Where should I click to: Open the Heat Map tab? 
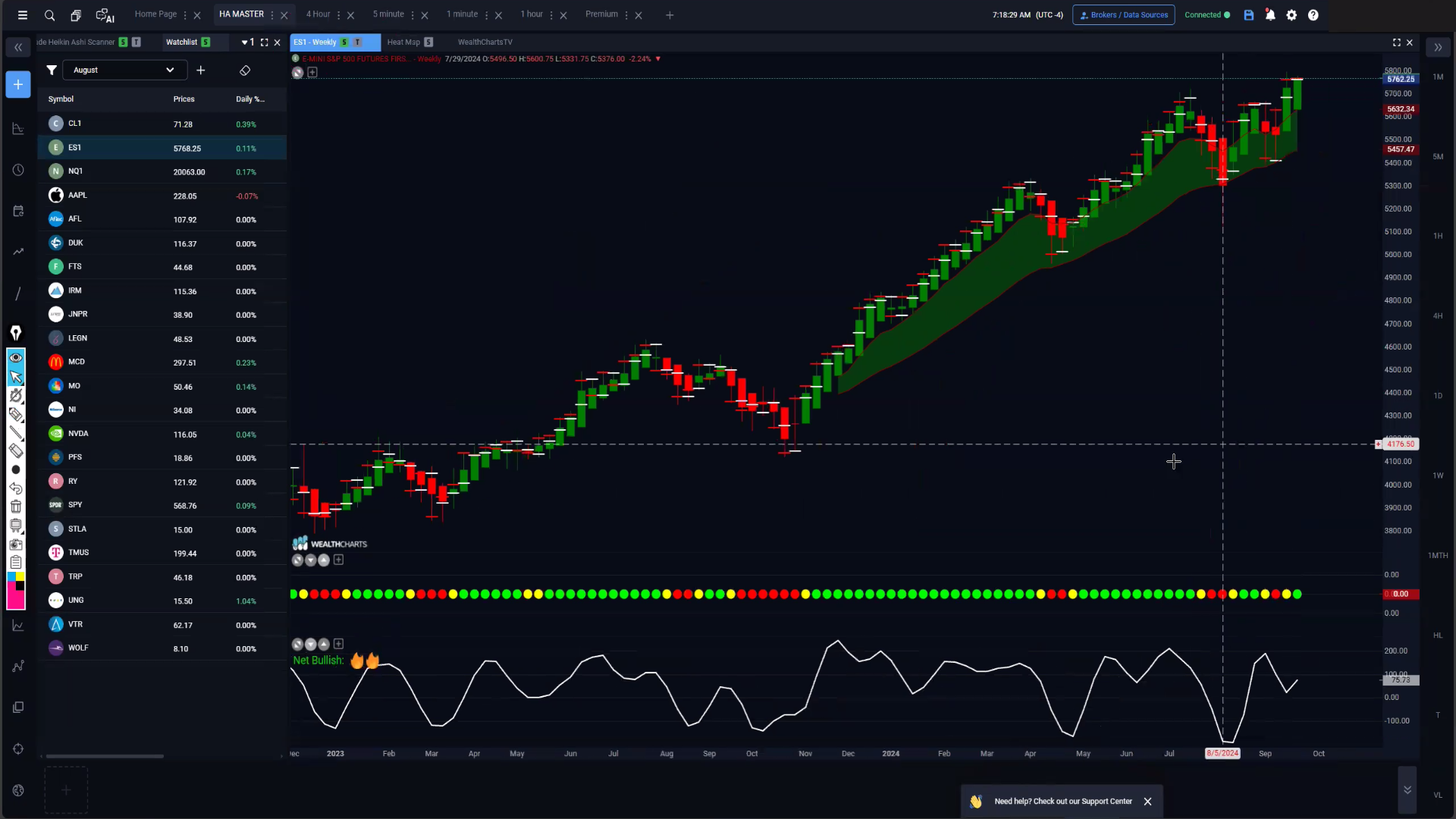click(403, 42)
